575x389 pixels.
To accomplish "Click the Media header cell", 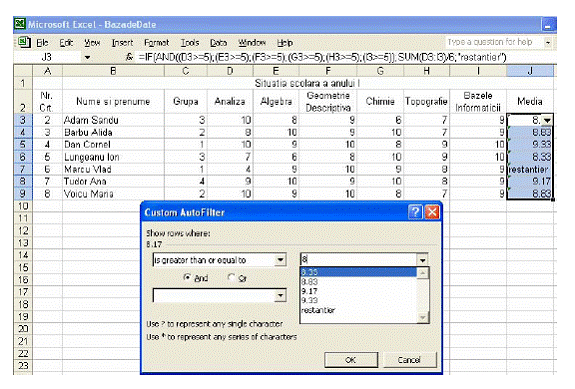I will pos(530,101).
